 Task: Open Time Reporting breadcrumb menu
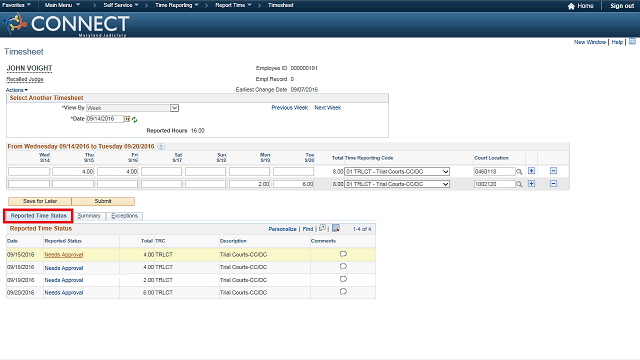tap(177, 5)
